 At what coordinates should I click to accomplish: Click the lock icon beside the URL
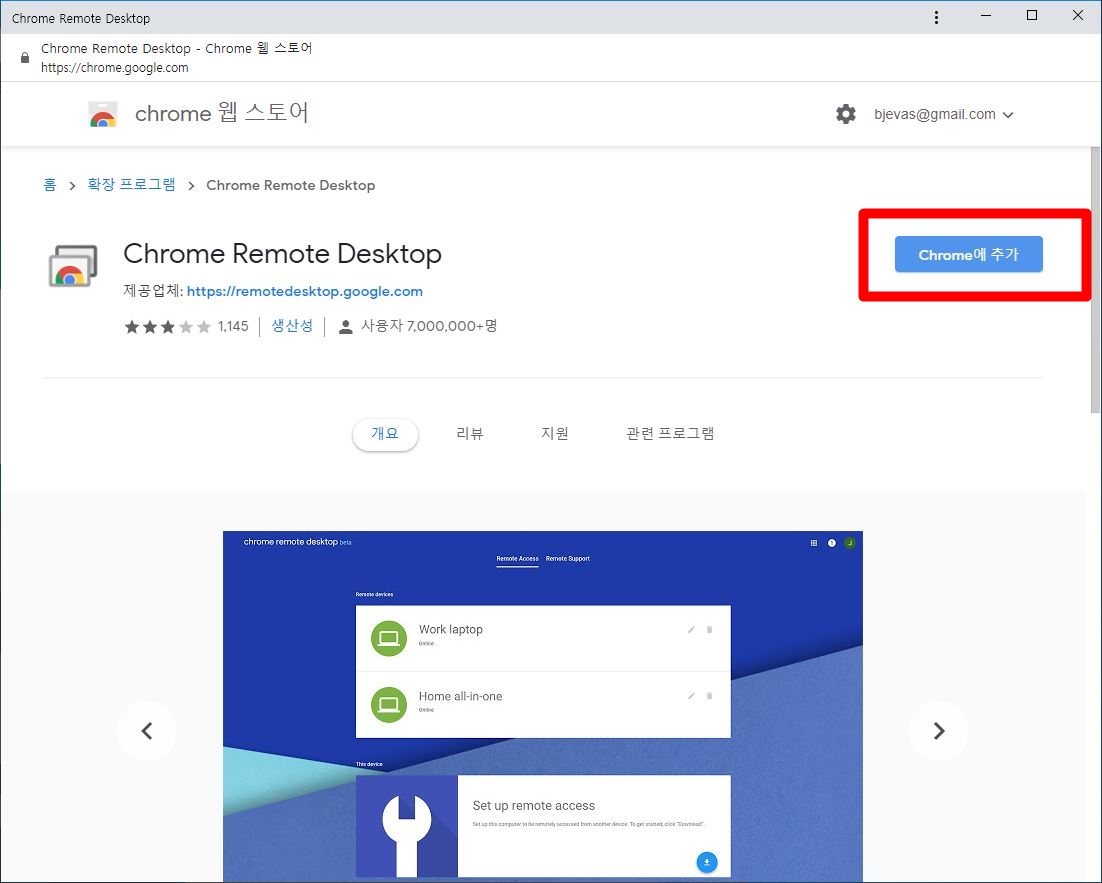click(x=25, y=58)
